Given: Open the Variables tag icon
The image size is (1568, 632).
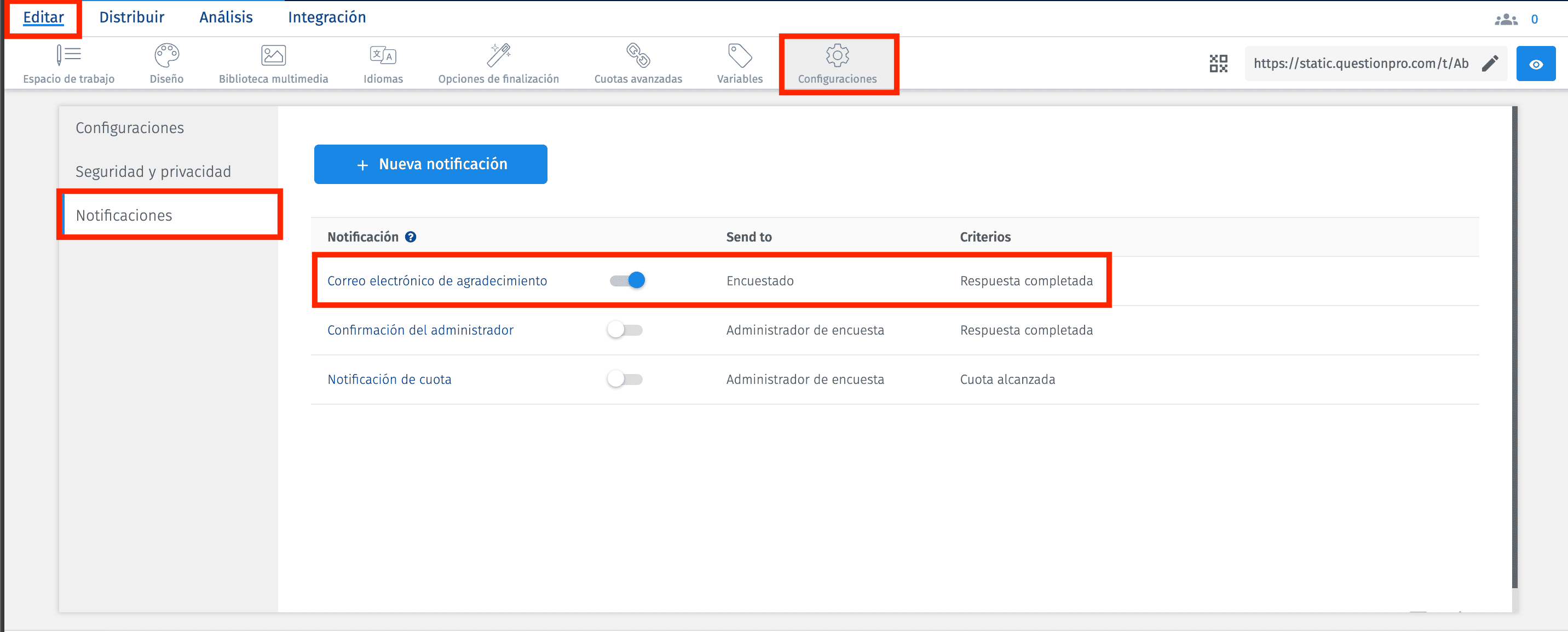Looking at the screenshot, I should tap(740, 55).
